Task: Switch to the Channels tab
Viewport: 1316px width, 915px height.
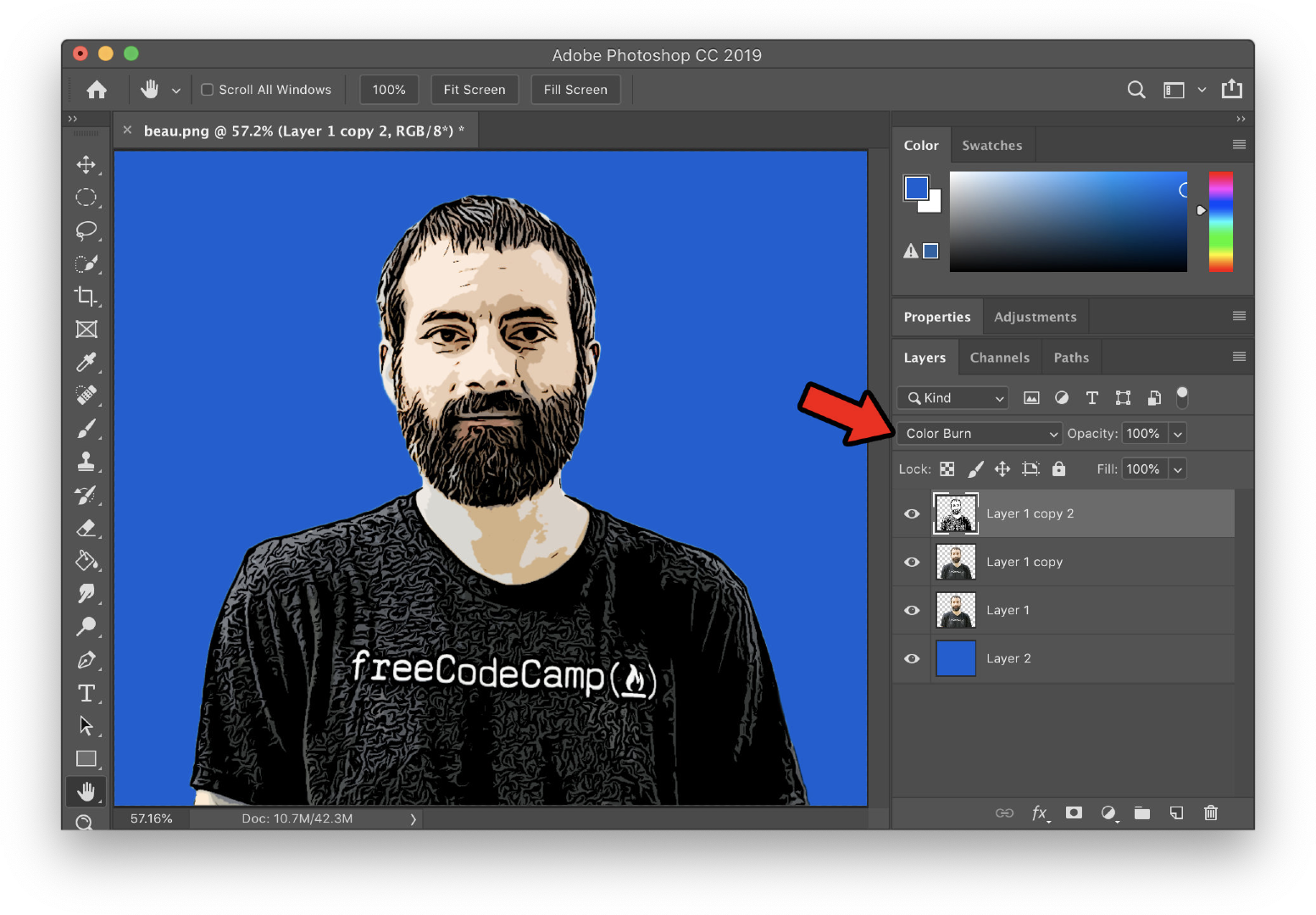Action: coord(999,358)
